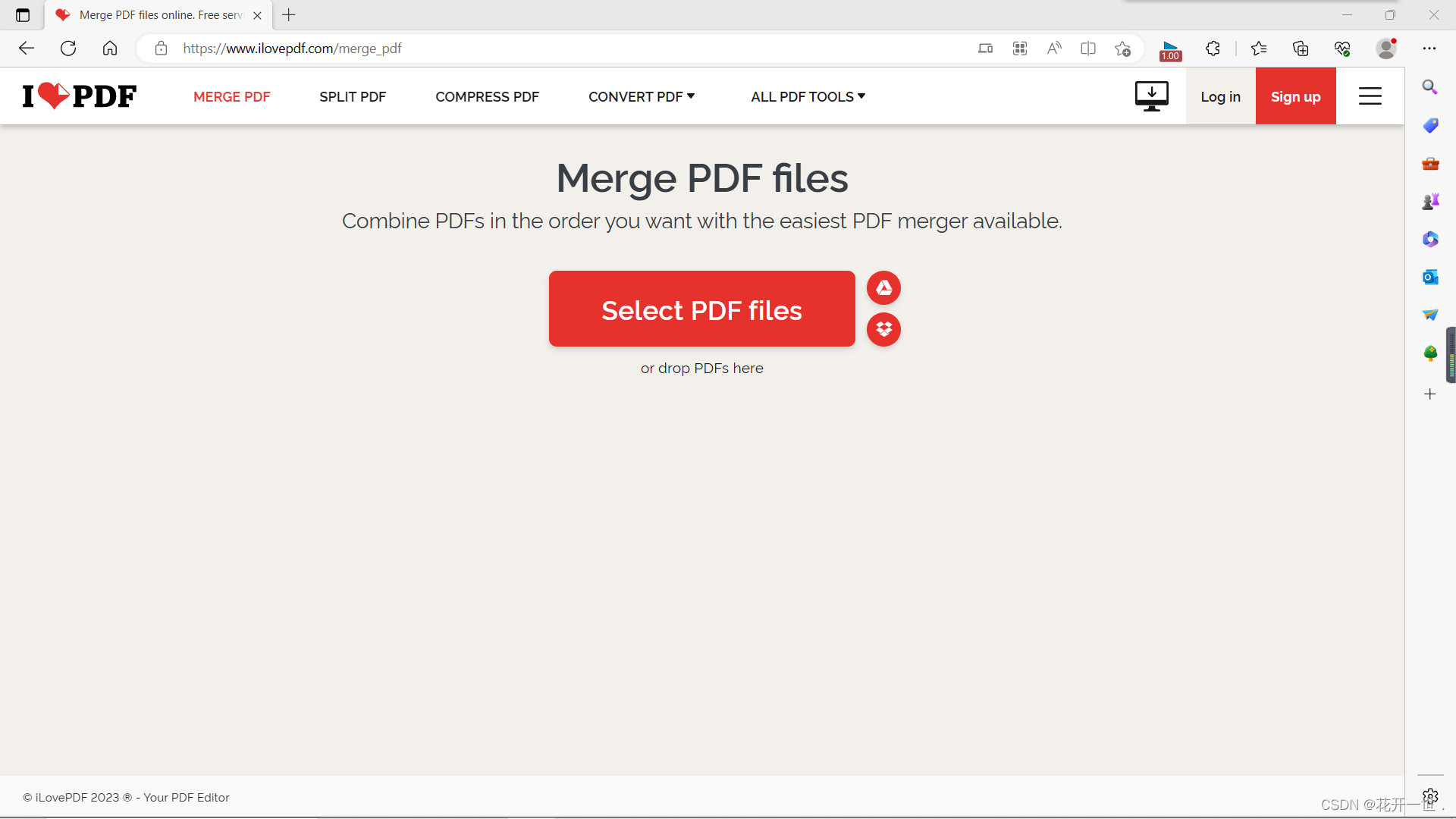Click the Google Drive upload icon
The height and width of the screenshot is (819, 1456).
(883, 288)
